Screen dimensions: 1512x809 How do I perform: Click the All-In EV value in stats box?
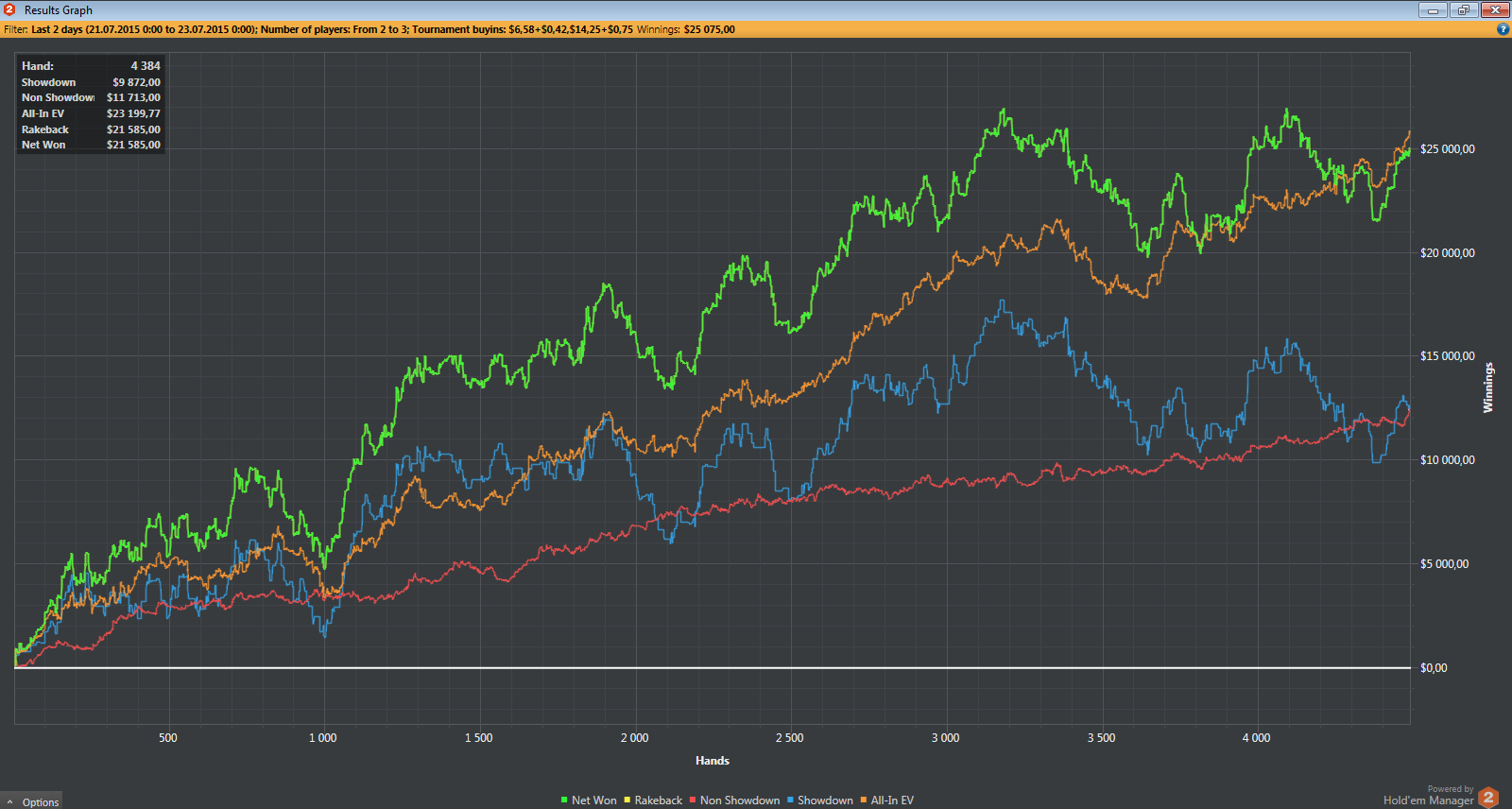click(133, 113)
